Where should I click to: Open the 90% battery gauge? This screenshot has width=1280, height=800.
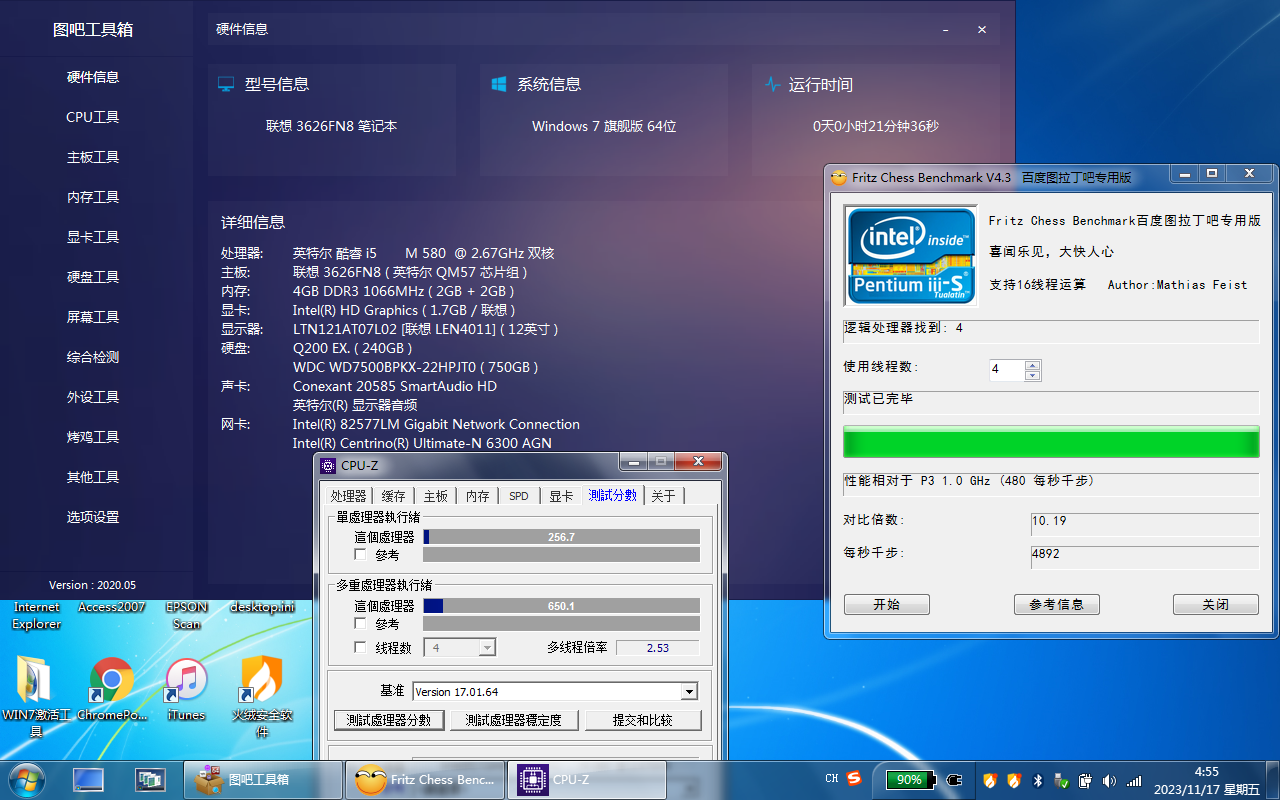tap(910, 780)
